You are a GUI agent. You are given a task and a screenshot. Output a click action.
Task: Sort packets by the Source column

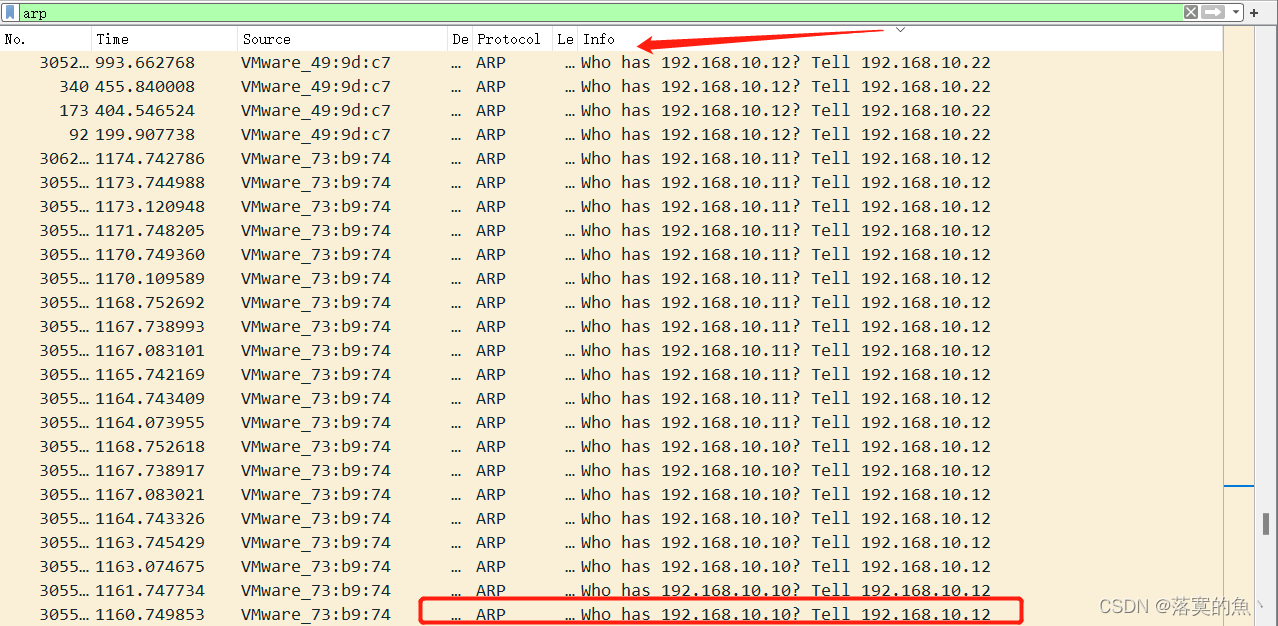343,39
